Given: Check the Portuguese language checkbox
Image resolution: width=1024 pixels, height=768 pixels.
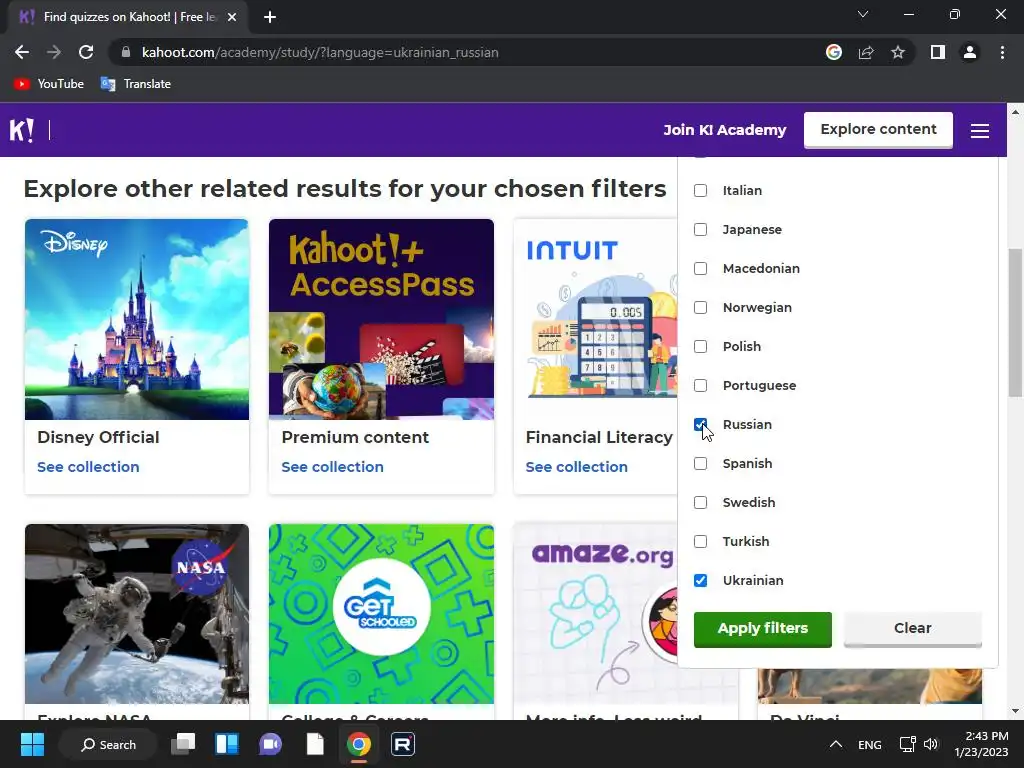Looking at the screenshot, I should (x=700, y=385).
